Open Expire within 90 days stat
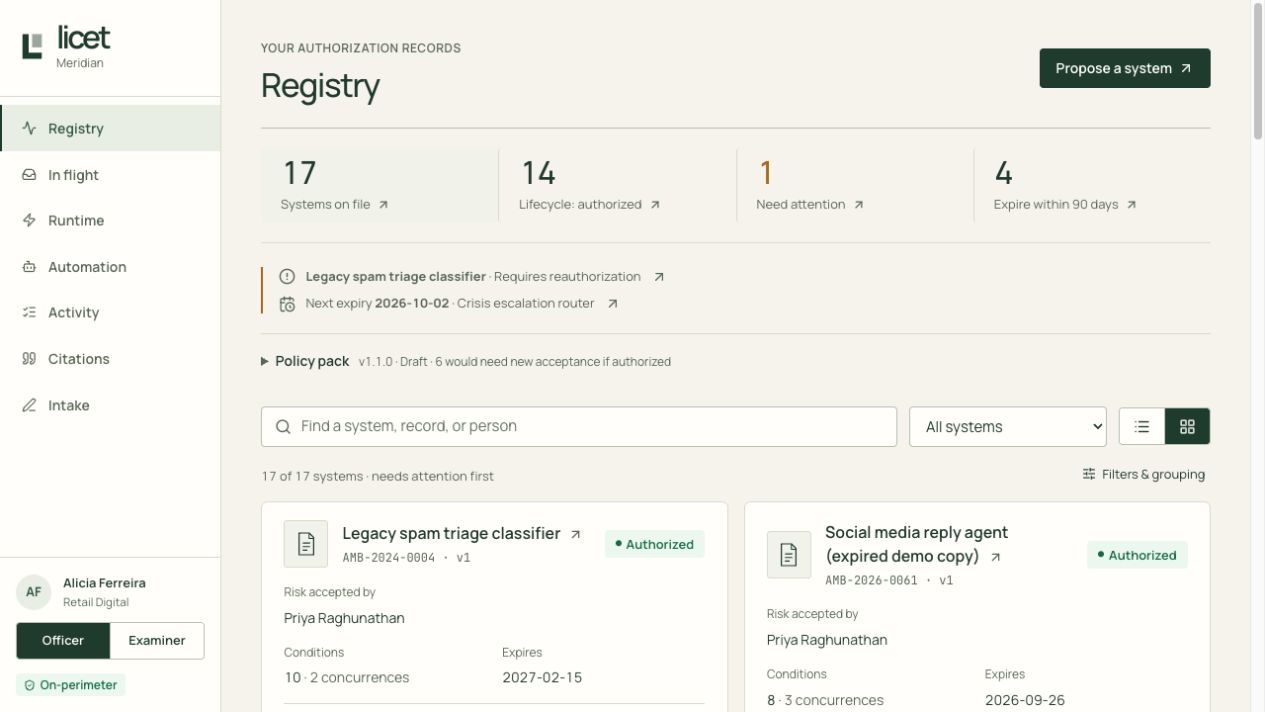 coord(1092,186)
